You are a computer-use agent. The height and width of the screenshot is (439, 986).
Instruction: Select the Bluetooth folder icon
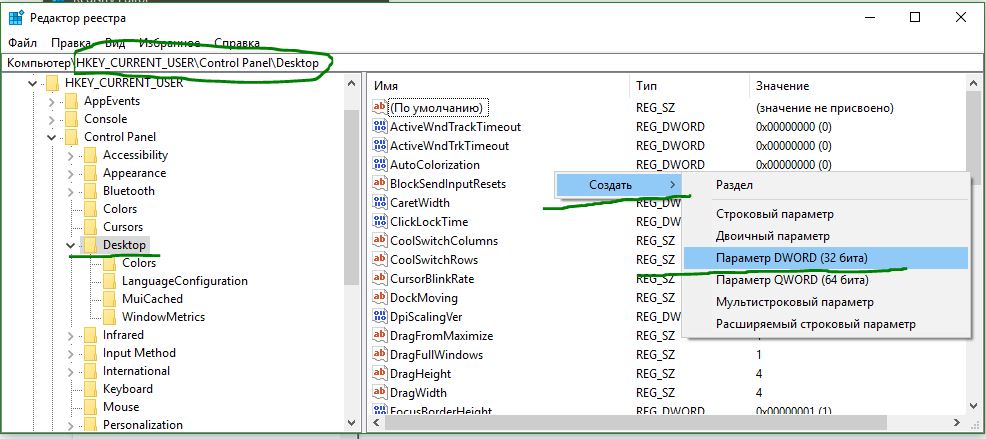click(x=91, y=191)
